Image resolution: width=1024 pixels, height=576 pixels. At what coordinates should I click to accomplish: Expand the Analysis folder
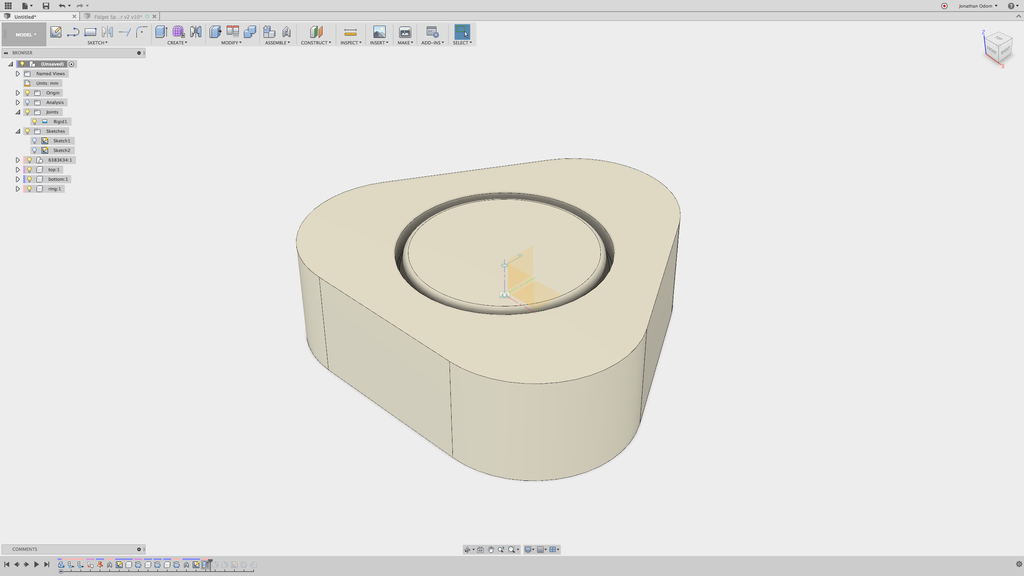point(18,103)
